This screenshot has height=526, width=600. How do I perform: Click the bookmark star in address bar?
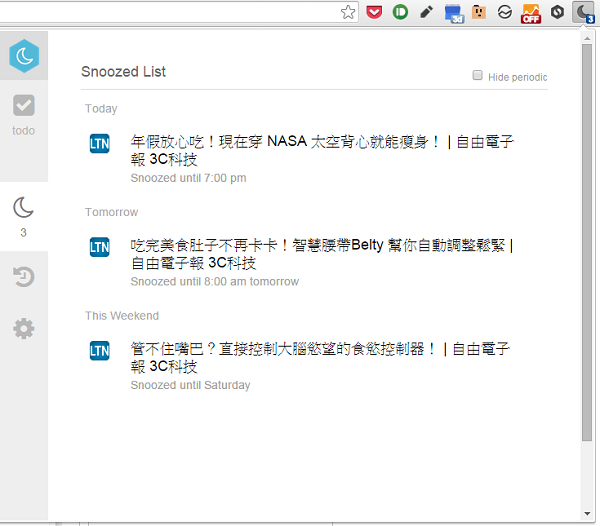348,13
